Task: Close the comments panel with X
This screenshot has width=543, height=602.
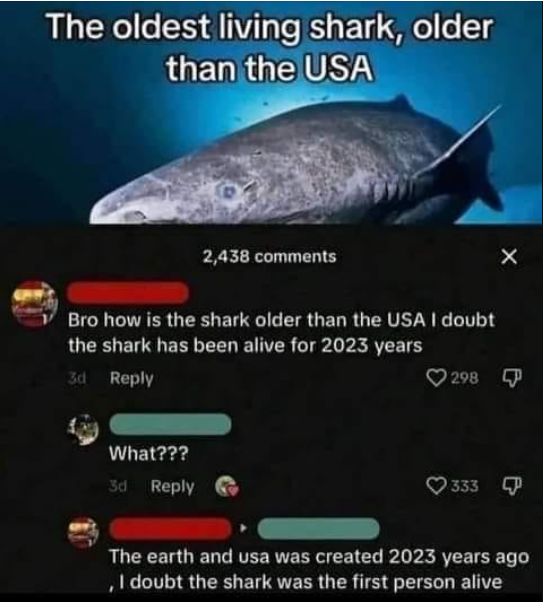Action: click(x=509, y=256)
